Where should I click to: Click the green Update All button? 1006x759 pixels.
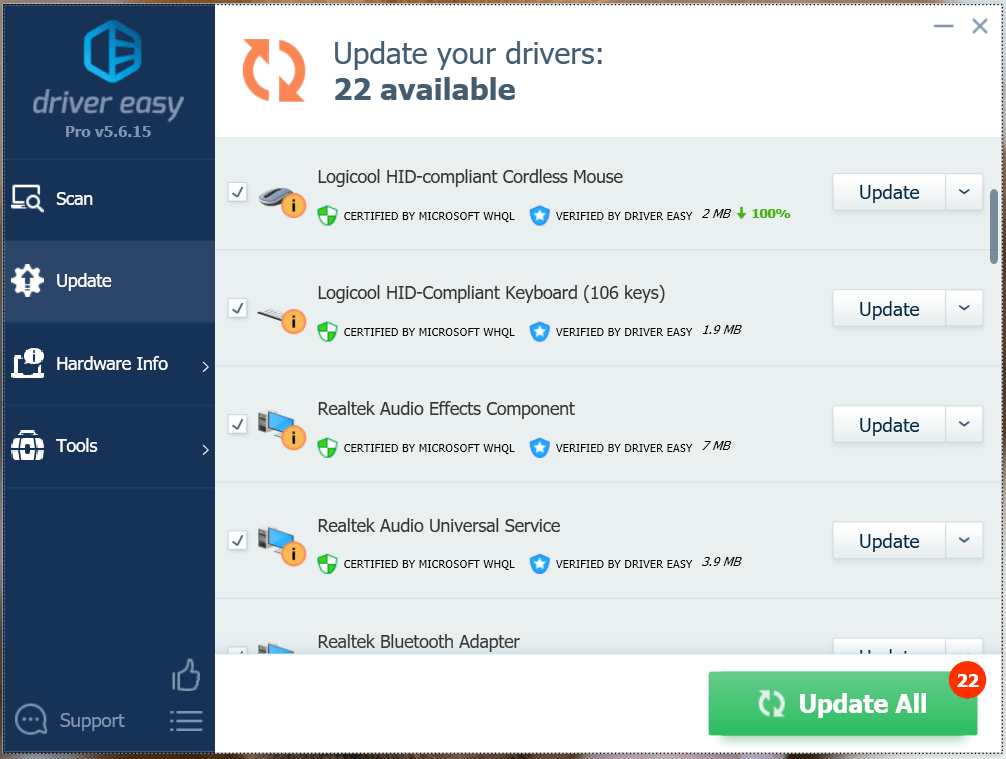click(842, 703)
